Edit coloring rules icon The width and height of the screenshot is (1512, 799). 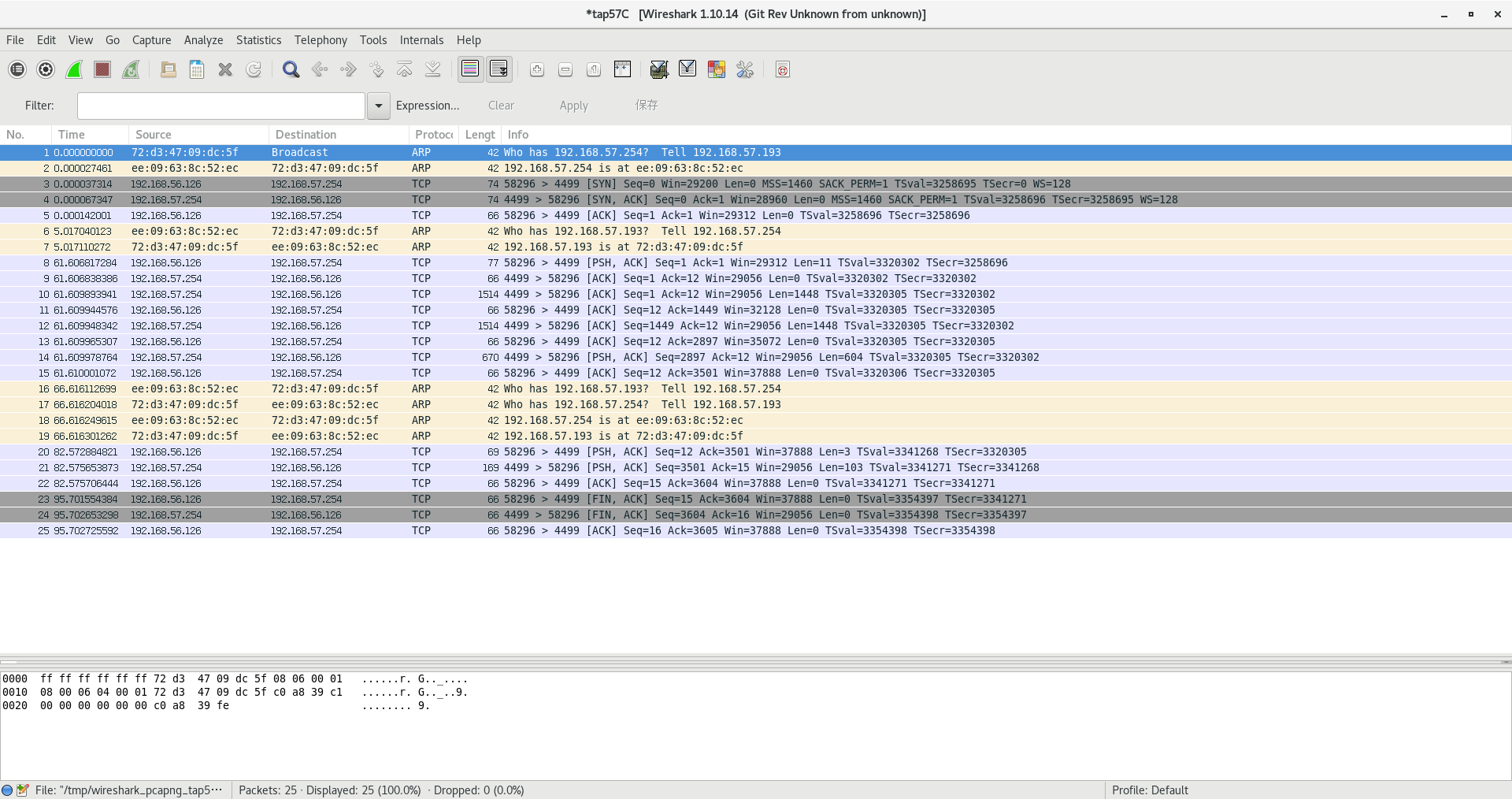tap(717, 69)
